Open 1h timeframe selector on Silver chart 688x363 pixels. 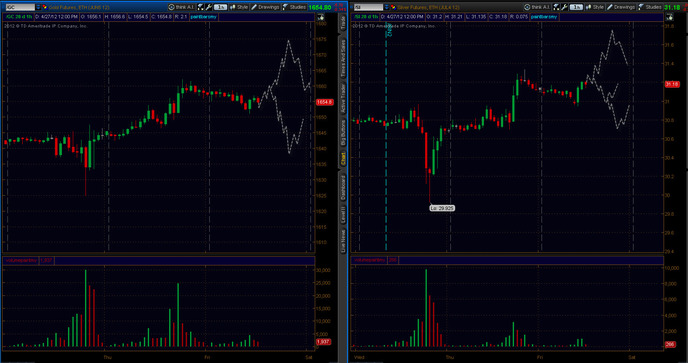(x=576, y=7)
